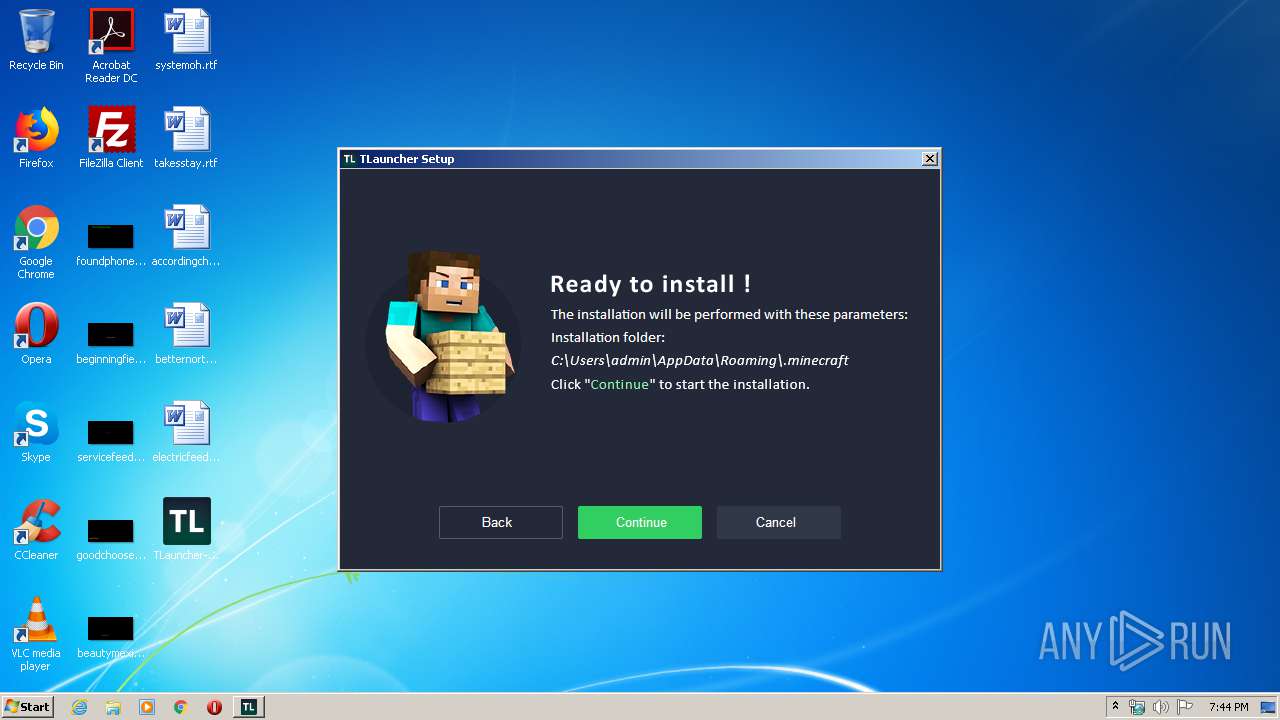1280x720 pixels.
Task: Close the TLauncher Setup window
Action: (930, 159)
